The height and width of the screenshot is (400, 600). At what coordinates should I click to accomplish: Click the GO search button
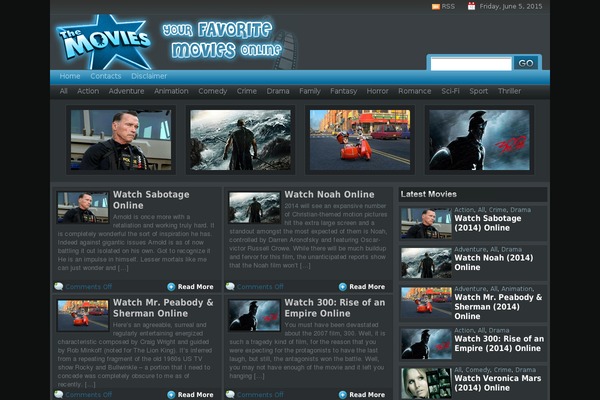(x=526, y=63)
